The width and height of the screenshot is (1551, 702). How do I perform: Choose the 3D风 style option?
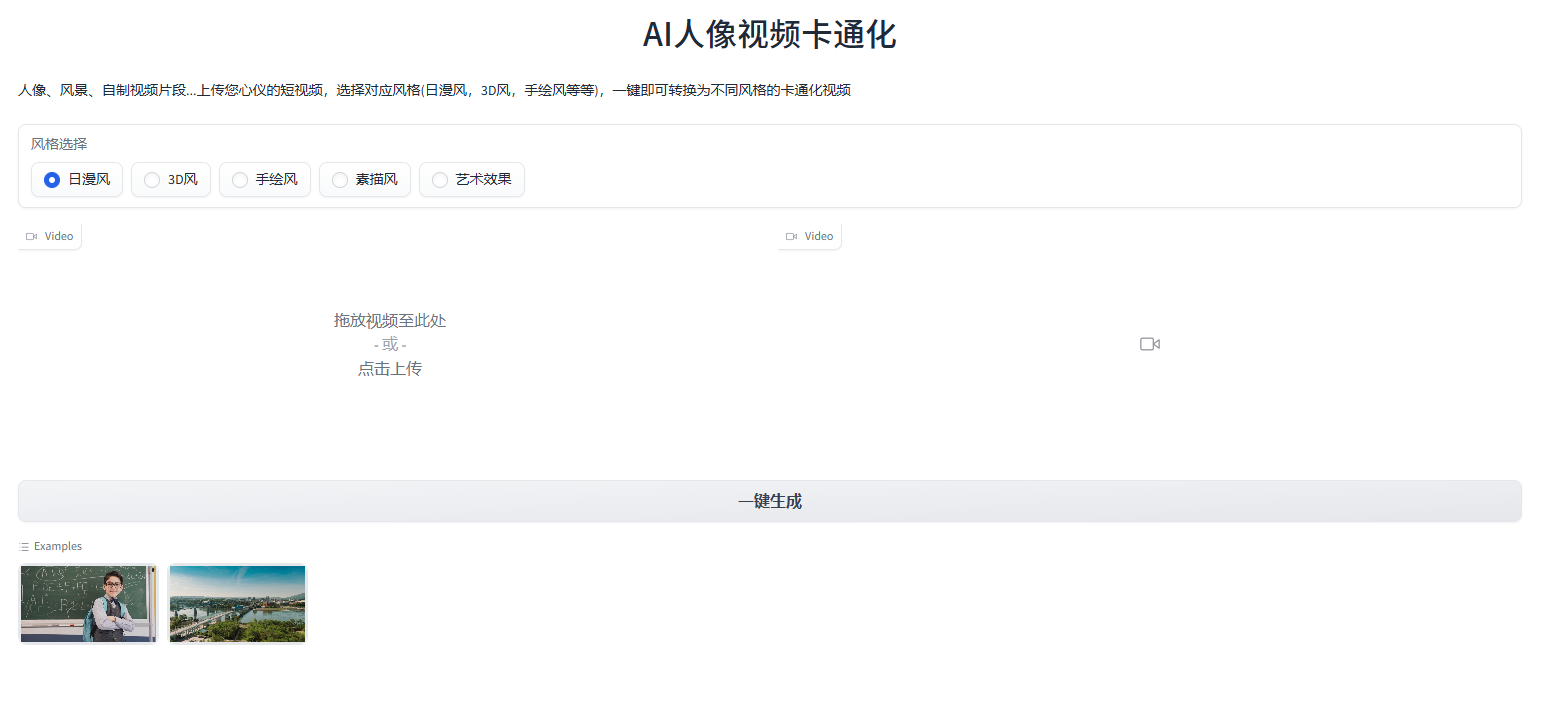point(152,180)
